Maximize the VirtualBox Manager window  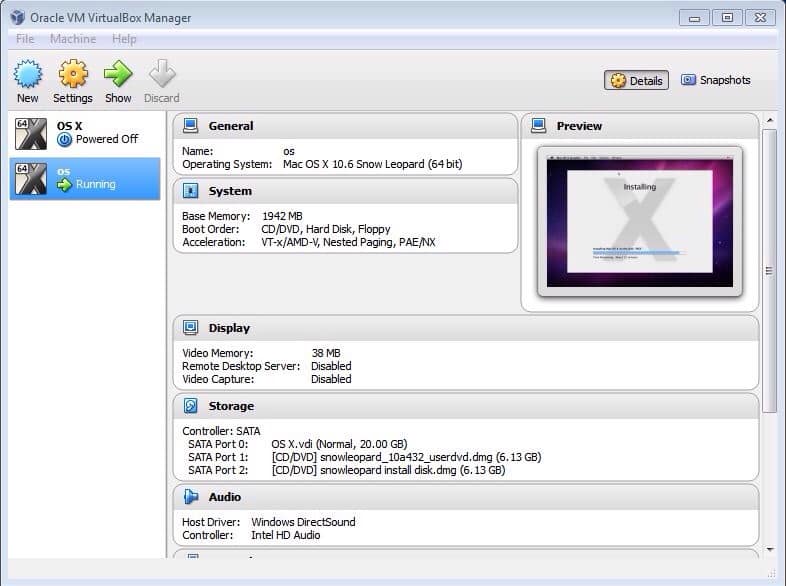tap(727, 18)
